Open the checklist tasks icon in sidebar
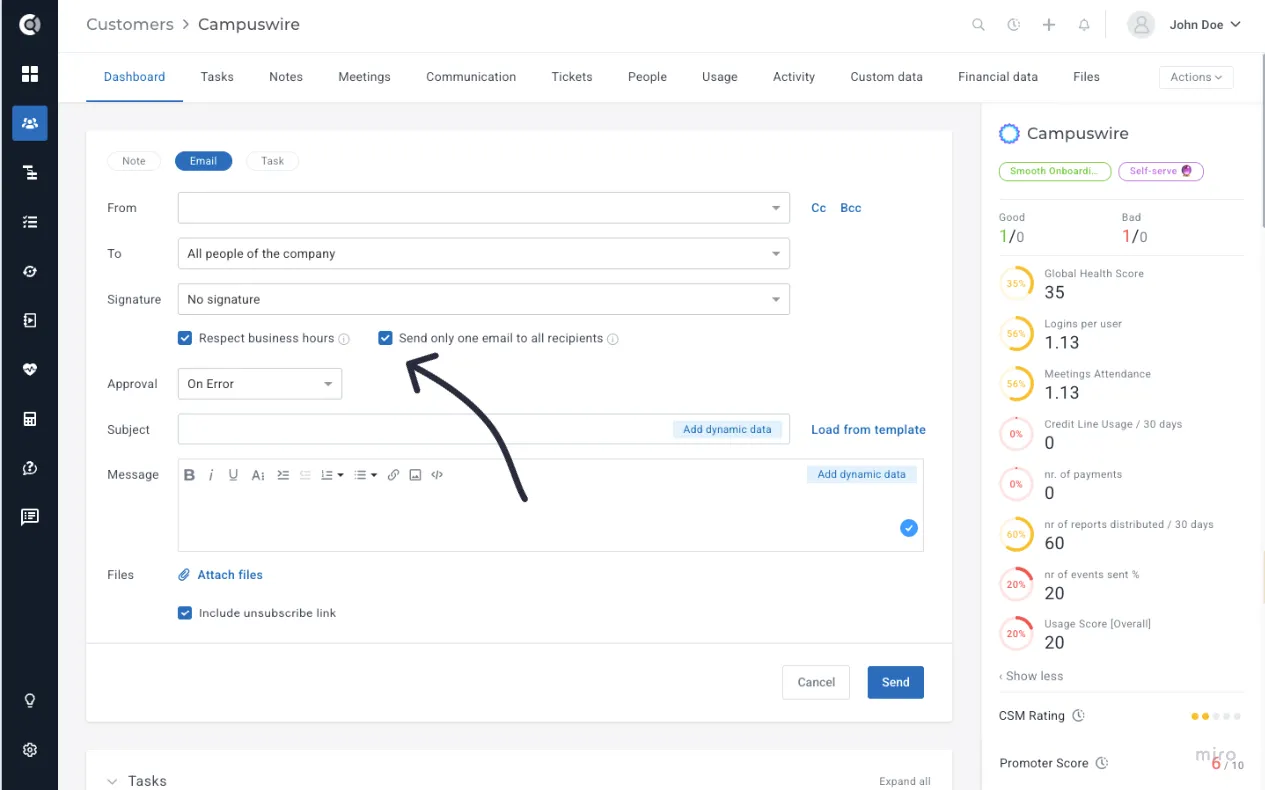The image size is (1265, 790). tap(30, 222)
